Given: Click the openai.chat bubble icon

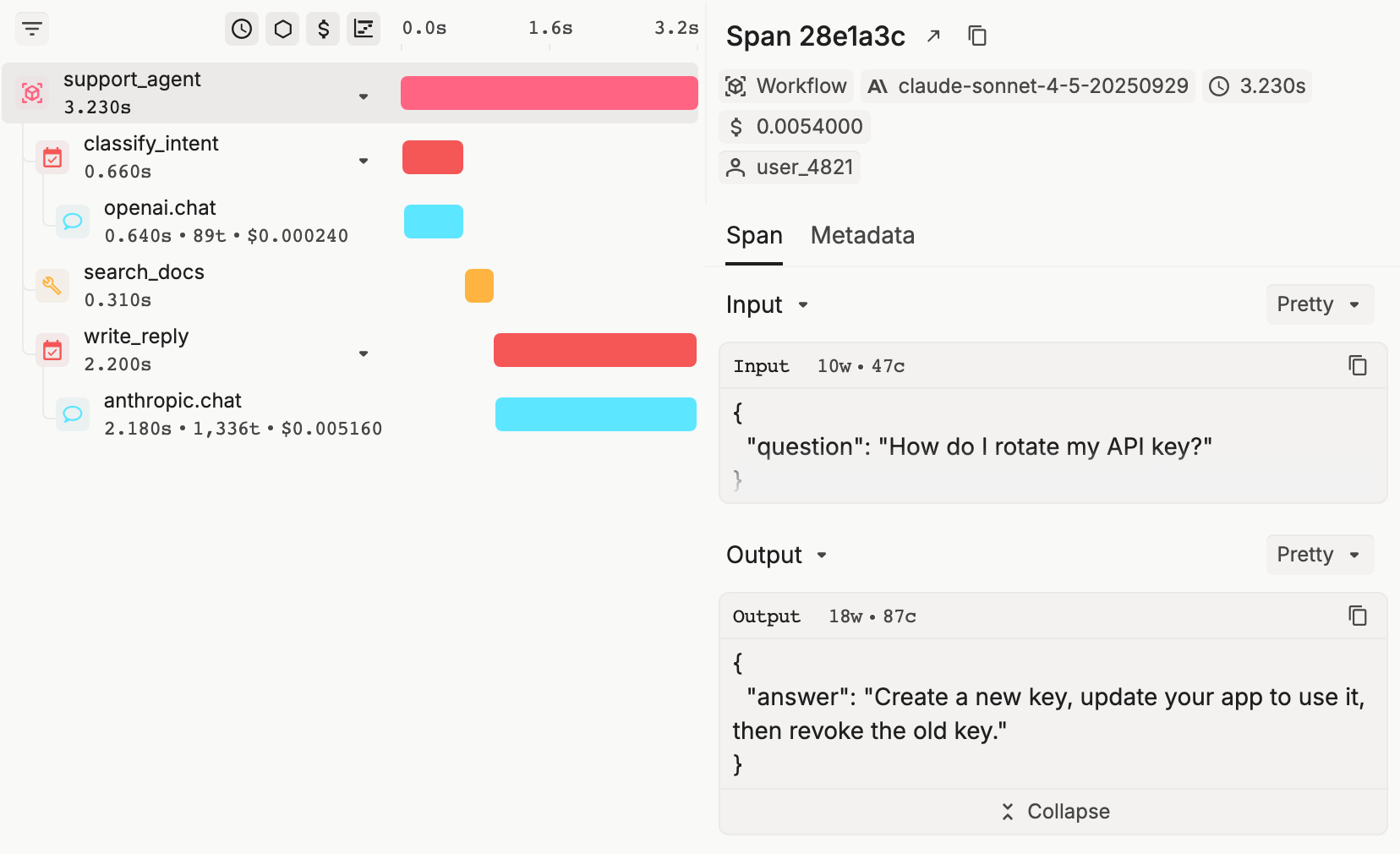Looking at the screenshot, I should click(x=73, y=222).
